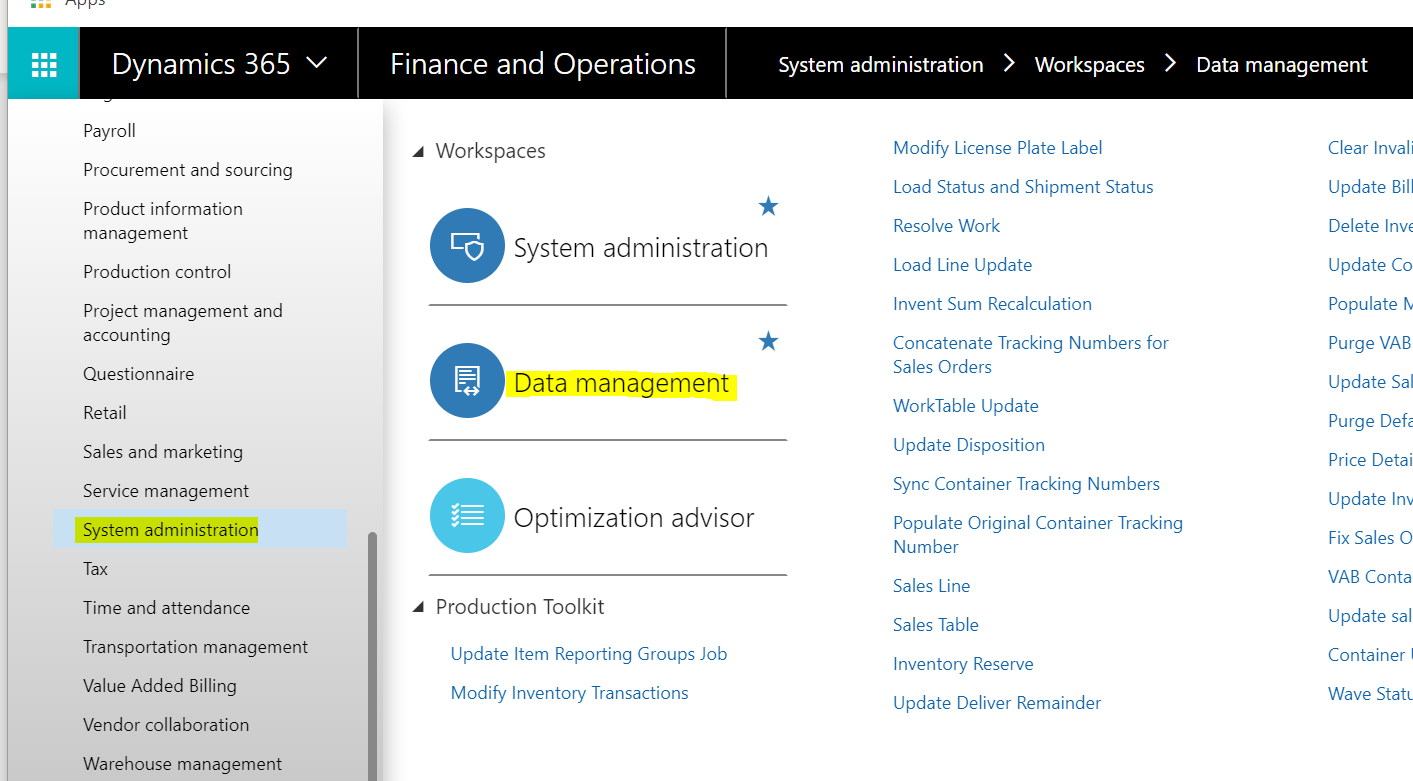
Task: Open the Dynamics 365 dropdown chevron
Action: (x=317, y=62)
